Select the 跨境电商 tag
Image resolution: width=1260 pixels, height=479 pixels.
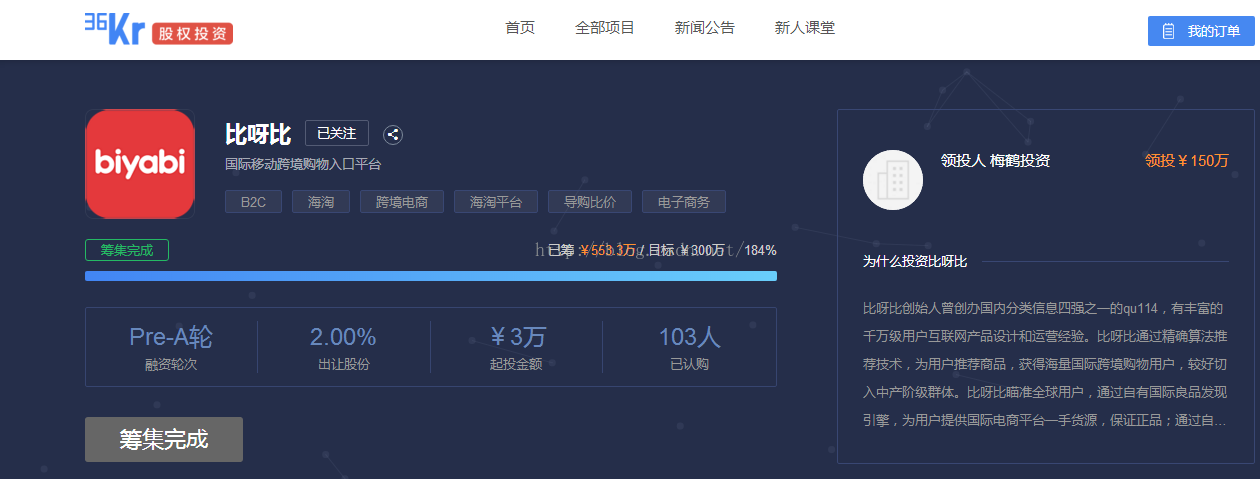(402, 202)
